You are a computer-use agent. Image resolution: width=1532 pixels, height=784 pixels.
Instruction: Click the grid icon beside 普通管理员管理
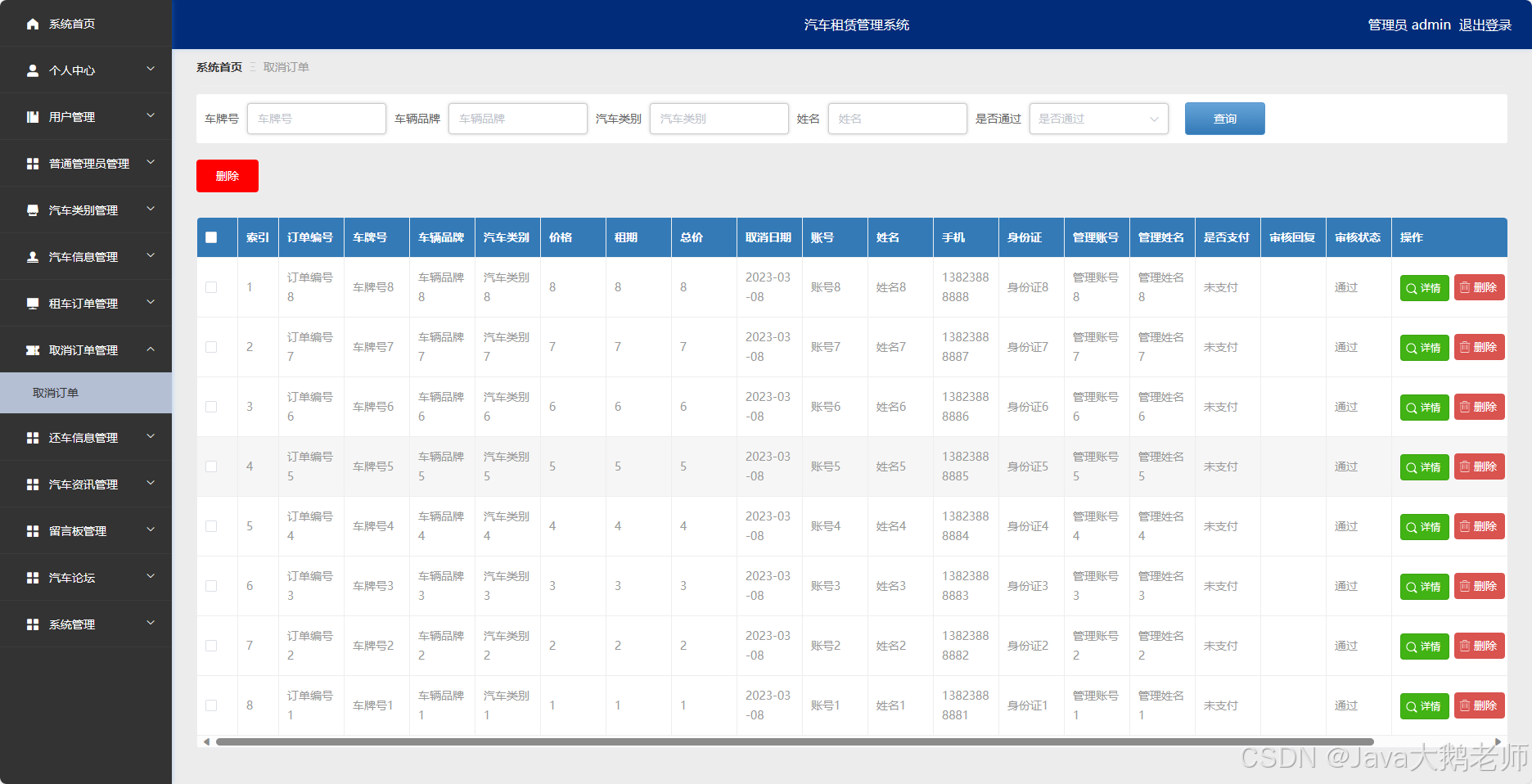(33, 164)
